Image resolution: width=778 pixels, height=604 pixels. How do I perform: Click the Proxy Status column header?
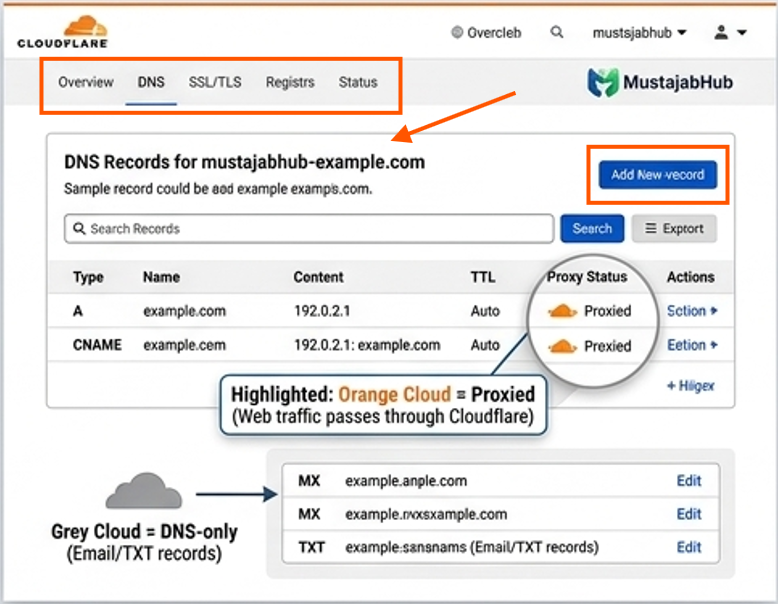point(587,276)
